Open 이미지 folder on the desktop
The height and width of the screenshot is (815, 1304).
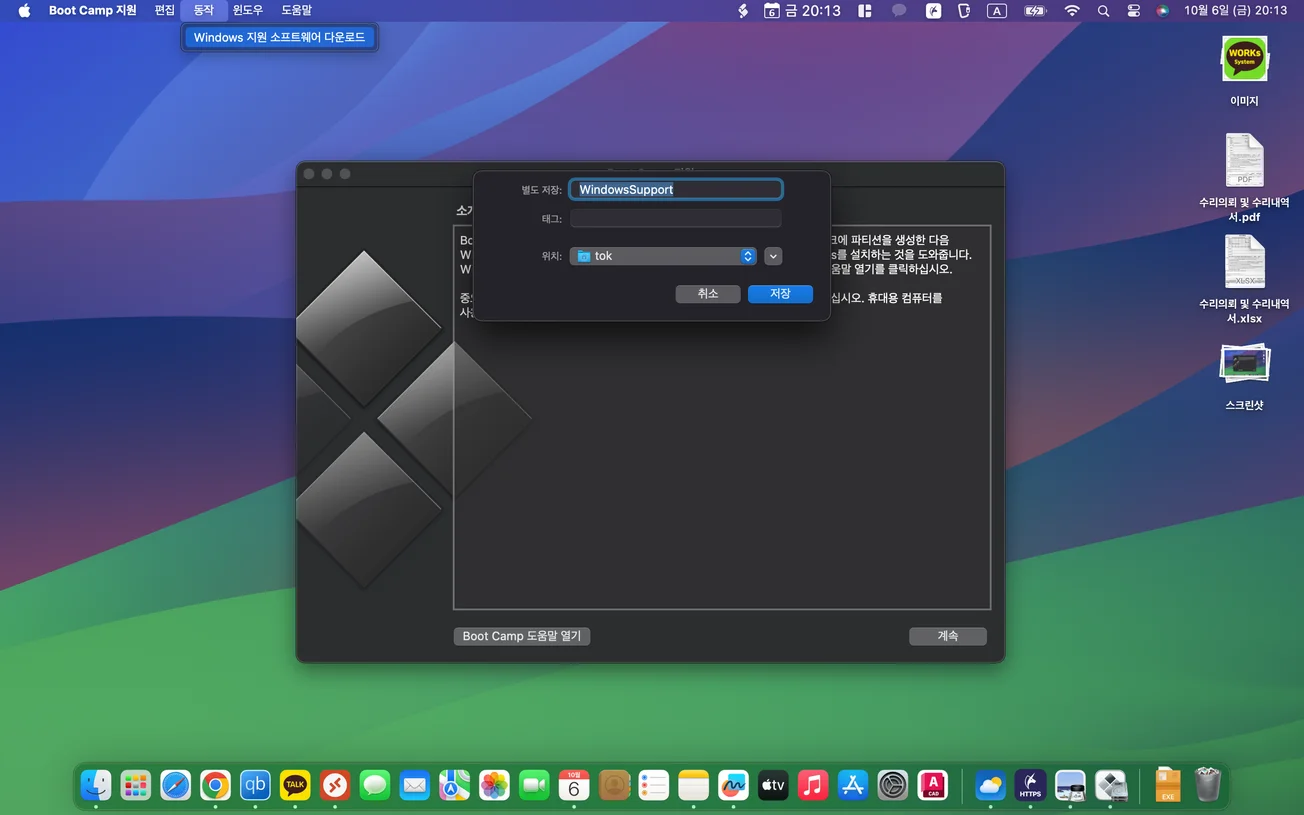pos(1244,70)
